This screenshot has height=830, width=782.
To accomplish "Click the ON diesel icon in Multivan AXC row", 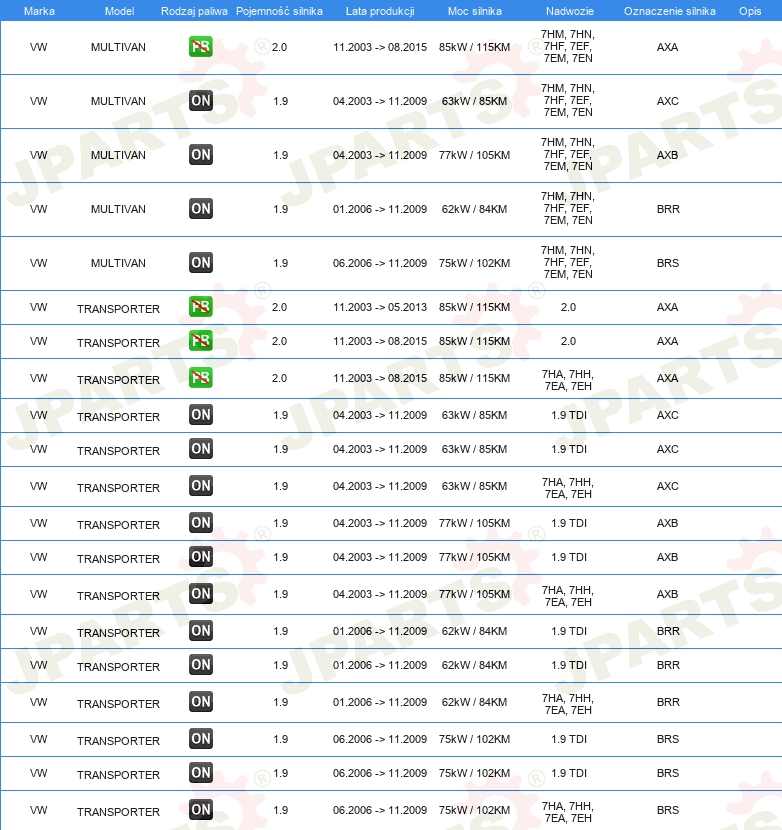I will pos(201,101).
